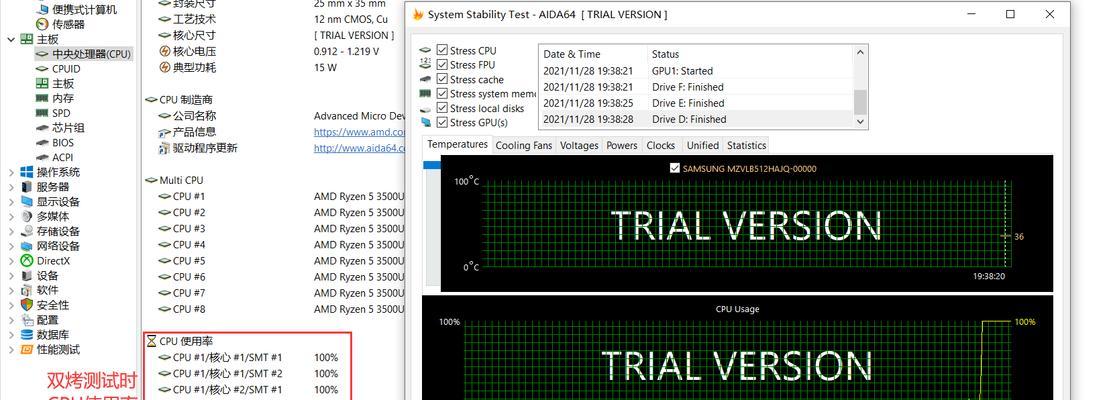1113x400 pixels.
Task: Click the memory module icon beside 内存
Action: point(42,99)
